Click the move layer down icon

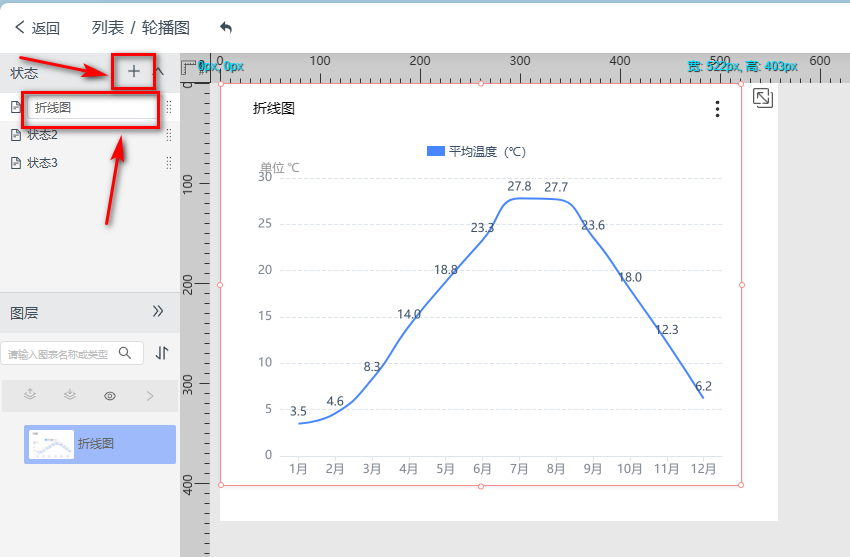(70, 396)
